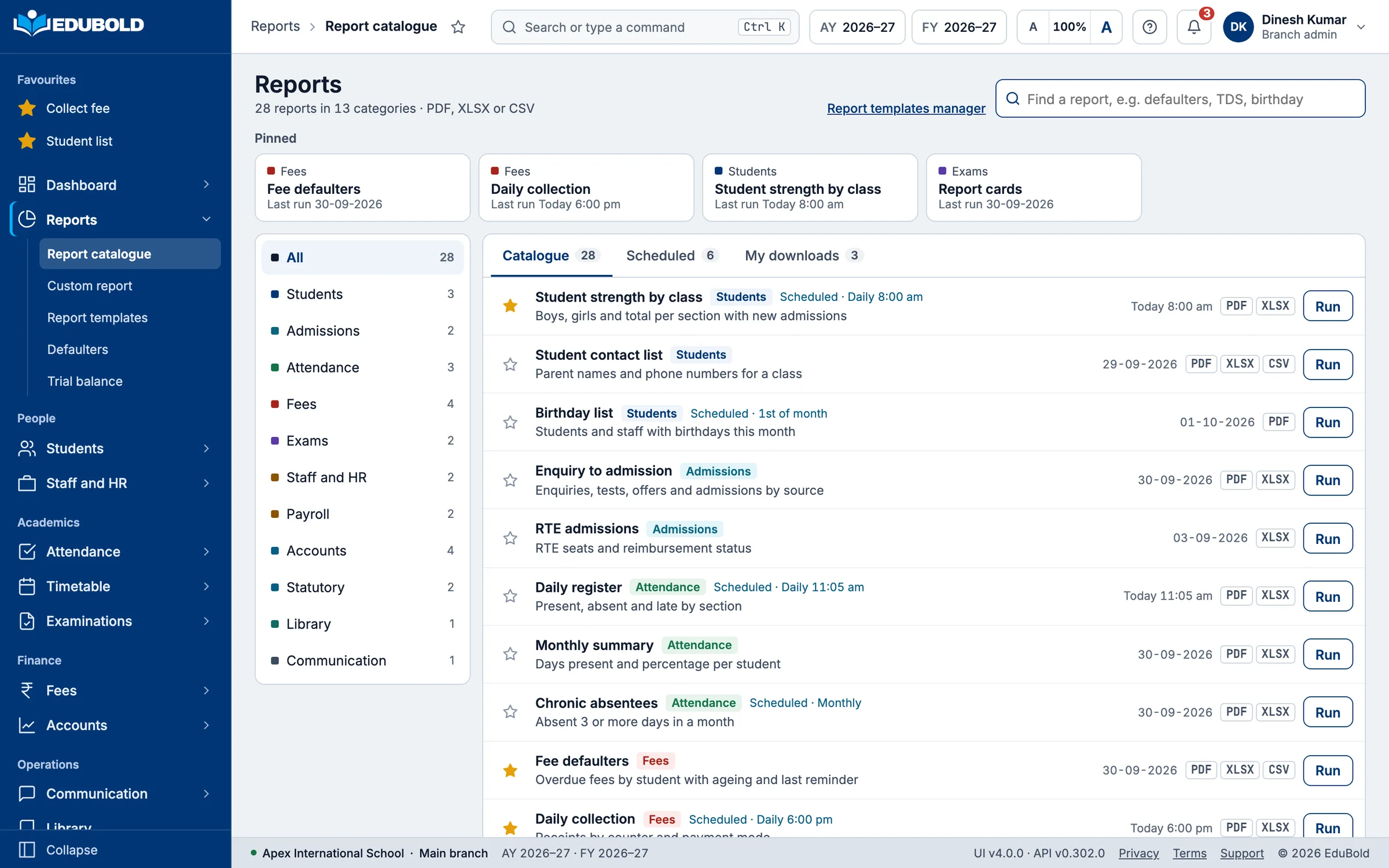The height and width of the screenshot is (868, 1389).
Task: Click the Dashboard grid icon
Action: coord(27,185)
